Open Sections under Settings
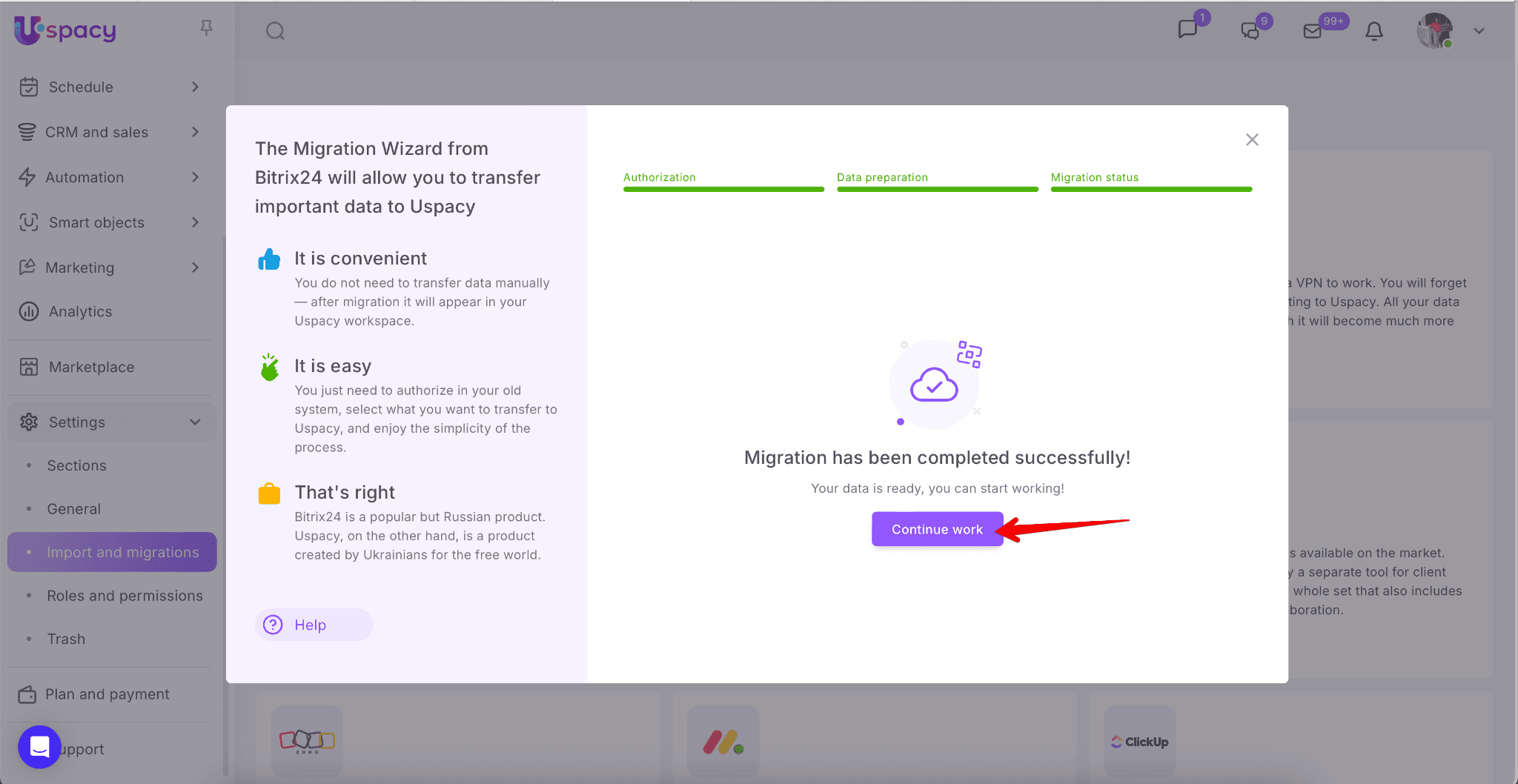Screen dimensions: 1518x784 pos(77,465)
